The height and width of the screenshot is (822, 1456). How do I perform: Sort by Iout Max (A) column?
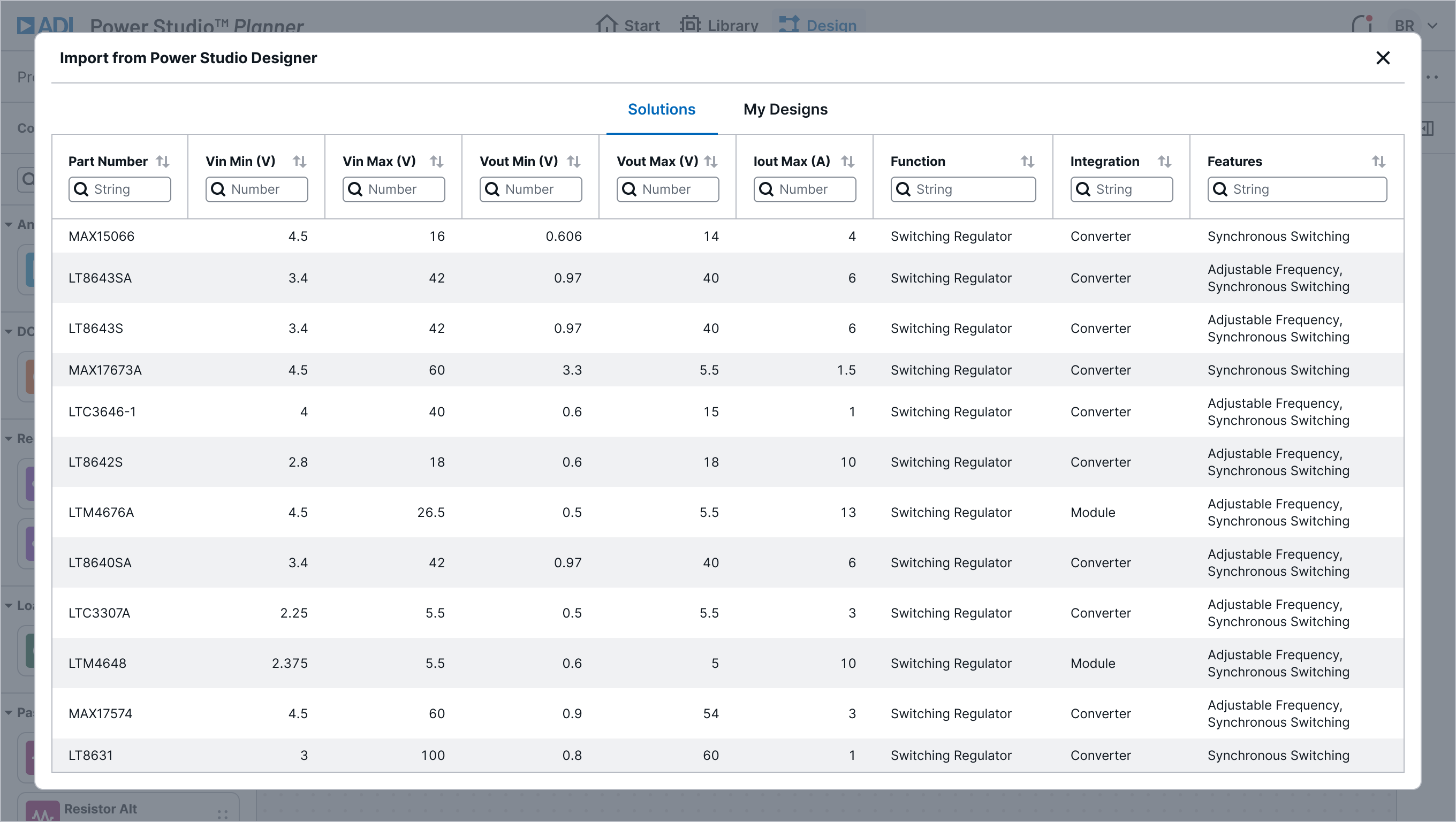(847, 162)
